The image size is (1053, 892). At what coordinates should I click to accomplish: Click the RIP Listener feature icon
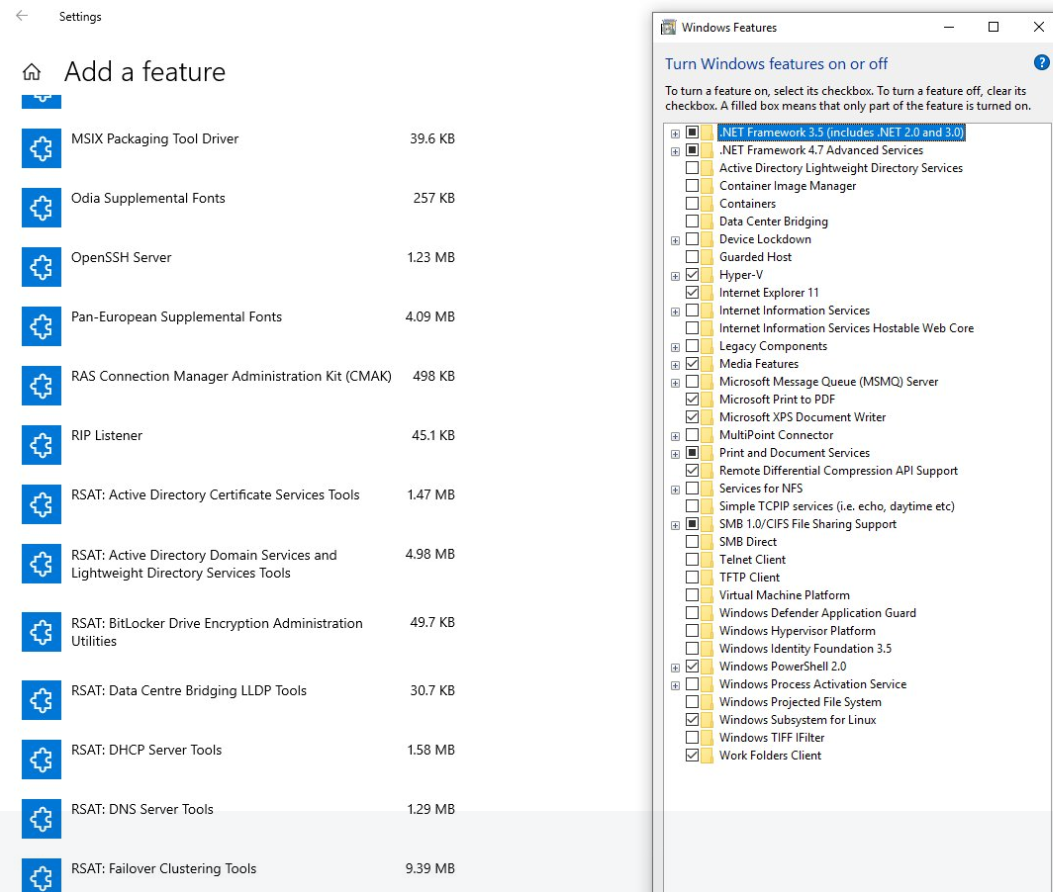point(41,445)
